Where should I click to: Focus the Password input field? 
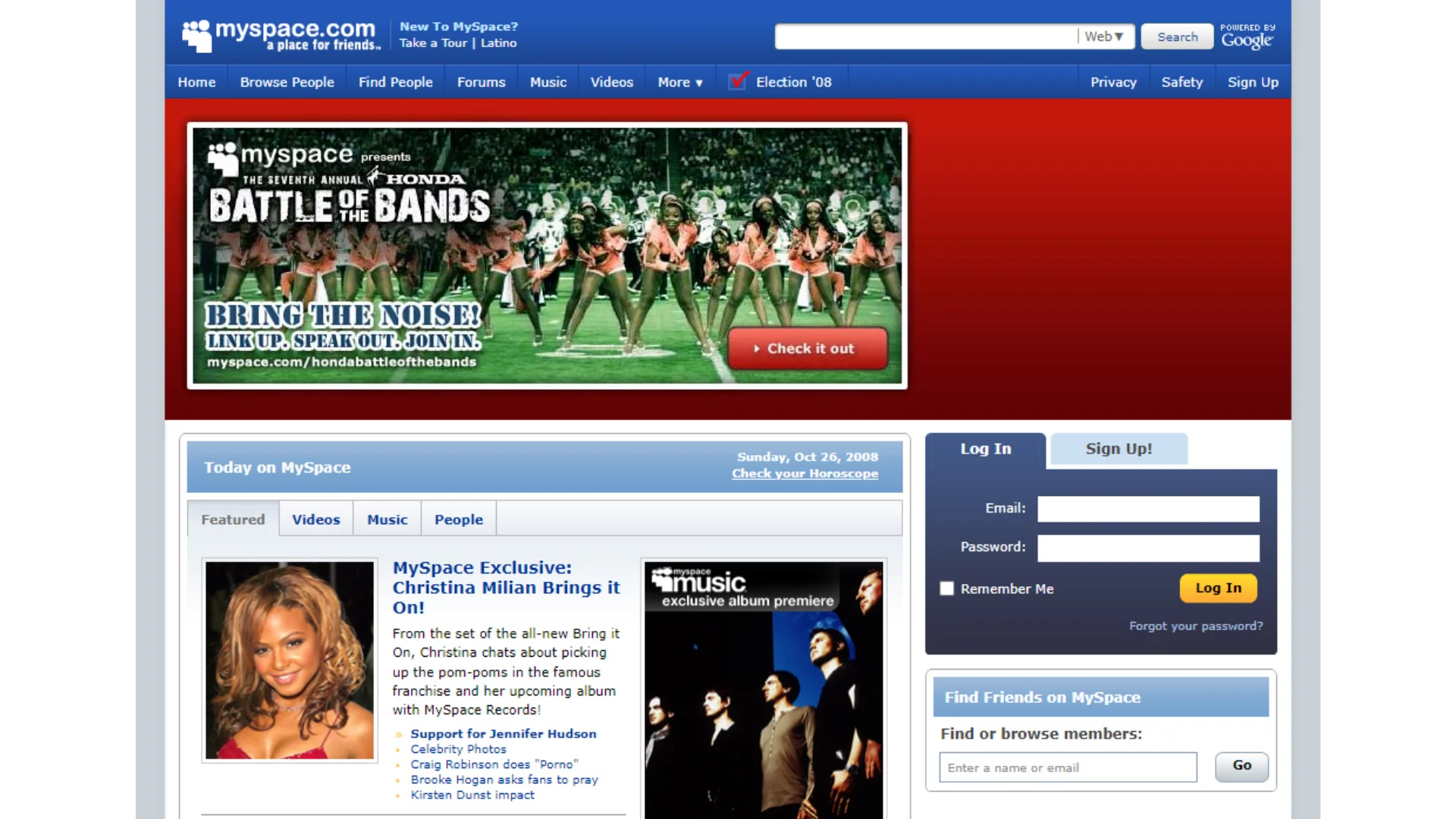coord(1148,548)
